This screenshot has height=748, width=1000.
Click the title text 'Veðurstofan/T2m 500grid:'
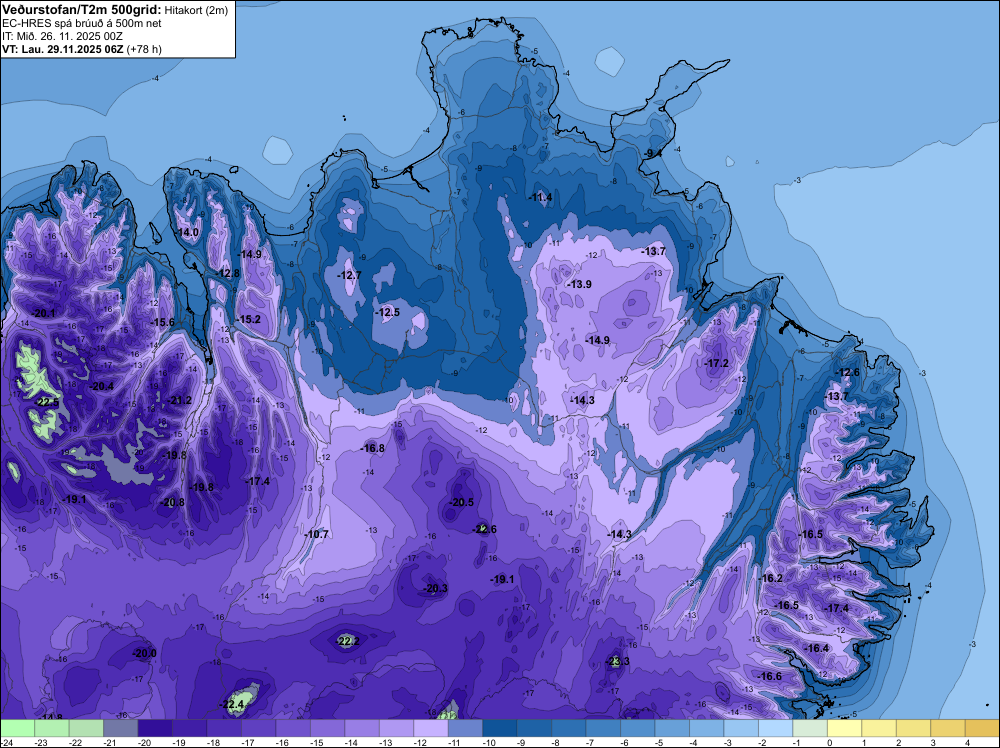[x=80, y=10]
